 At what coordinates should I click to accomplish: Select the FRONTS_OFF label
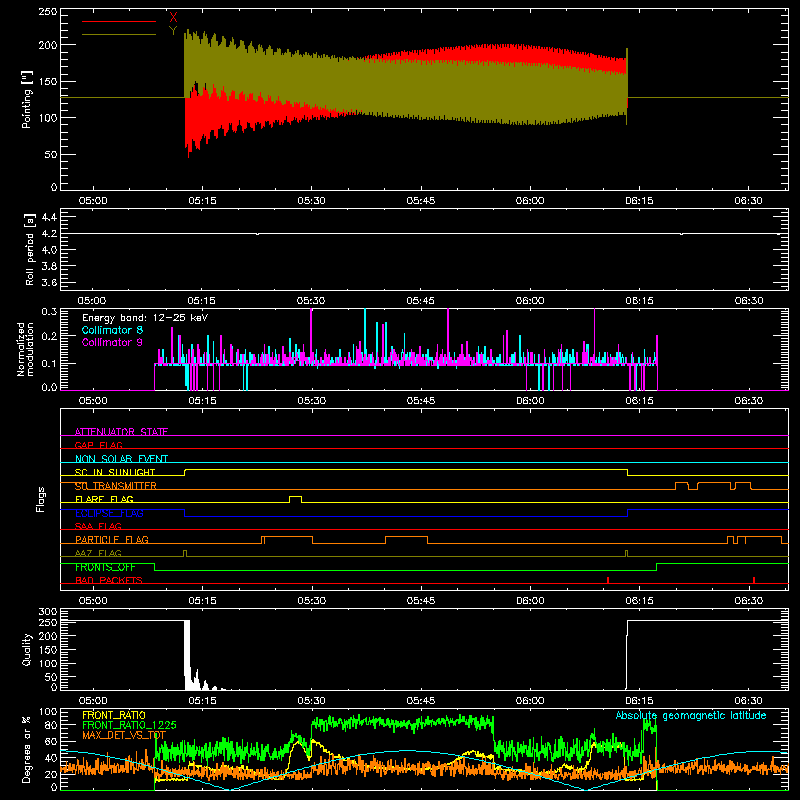click(105, 567)
